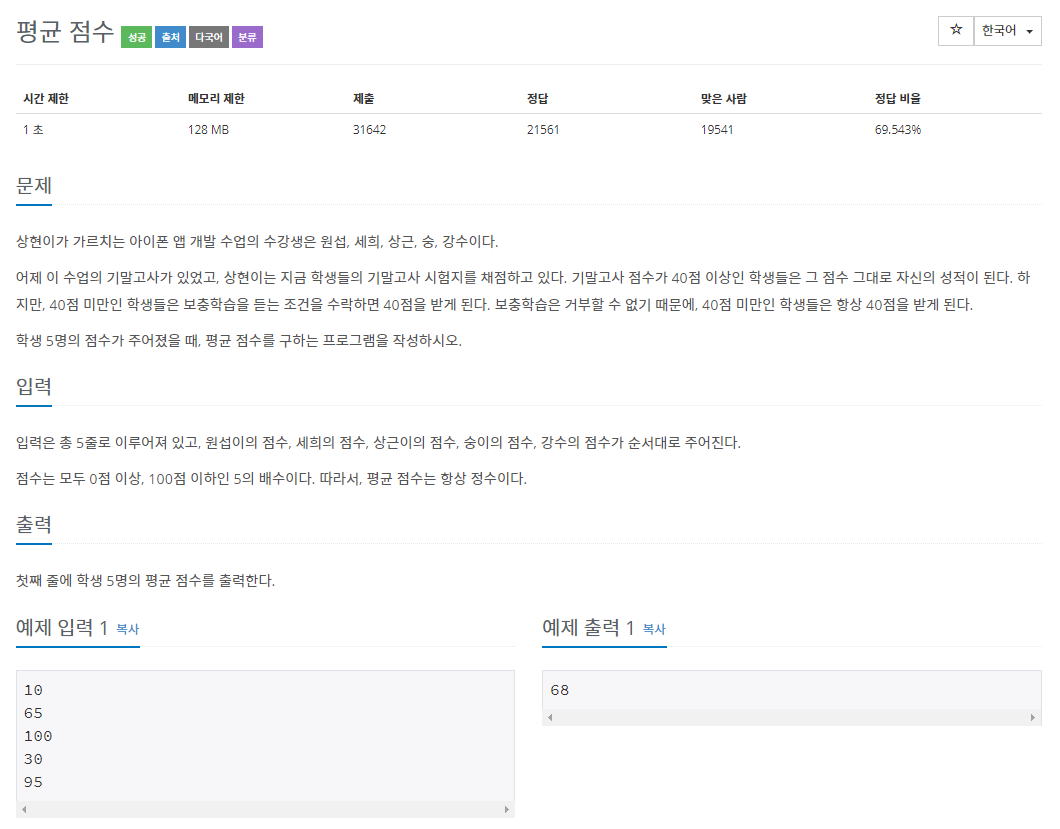Click the 1 초 time limit value
Viewport: 1060px width, 829px height.
click(x=33, y=130)
